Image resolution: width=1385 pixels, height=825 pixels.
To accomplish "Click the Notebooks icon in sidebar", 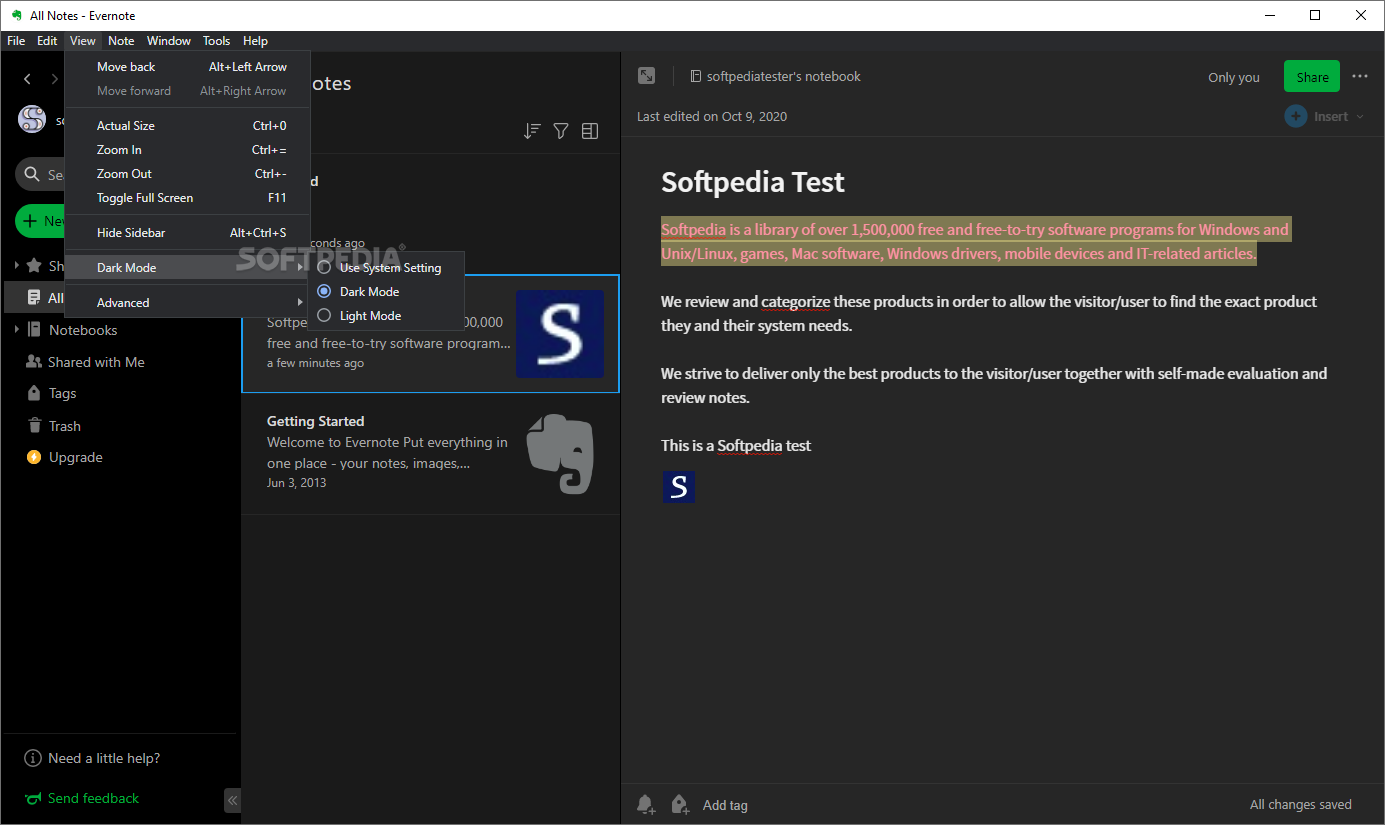I will point(34,330).
